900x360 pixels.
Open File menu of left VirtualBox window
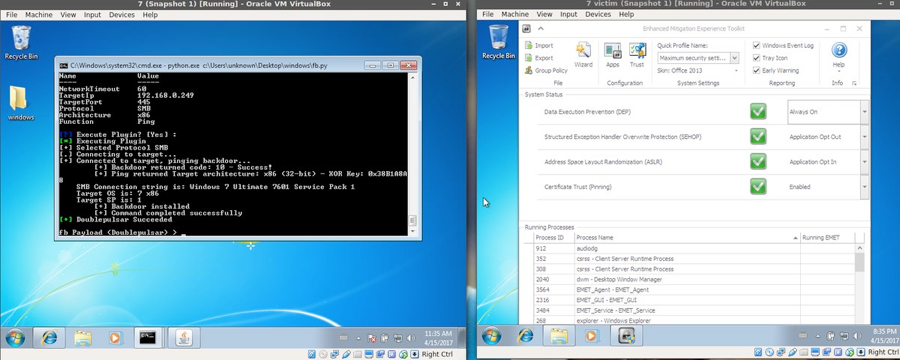click(11, 15)
